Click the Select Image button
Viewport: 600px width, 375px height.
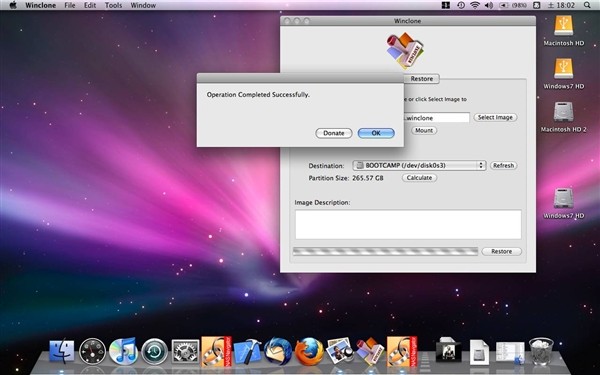(495, 117)
